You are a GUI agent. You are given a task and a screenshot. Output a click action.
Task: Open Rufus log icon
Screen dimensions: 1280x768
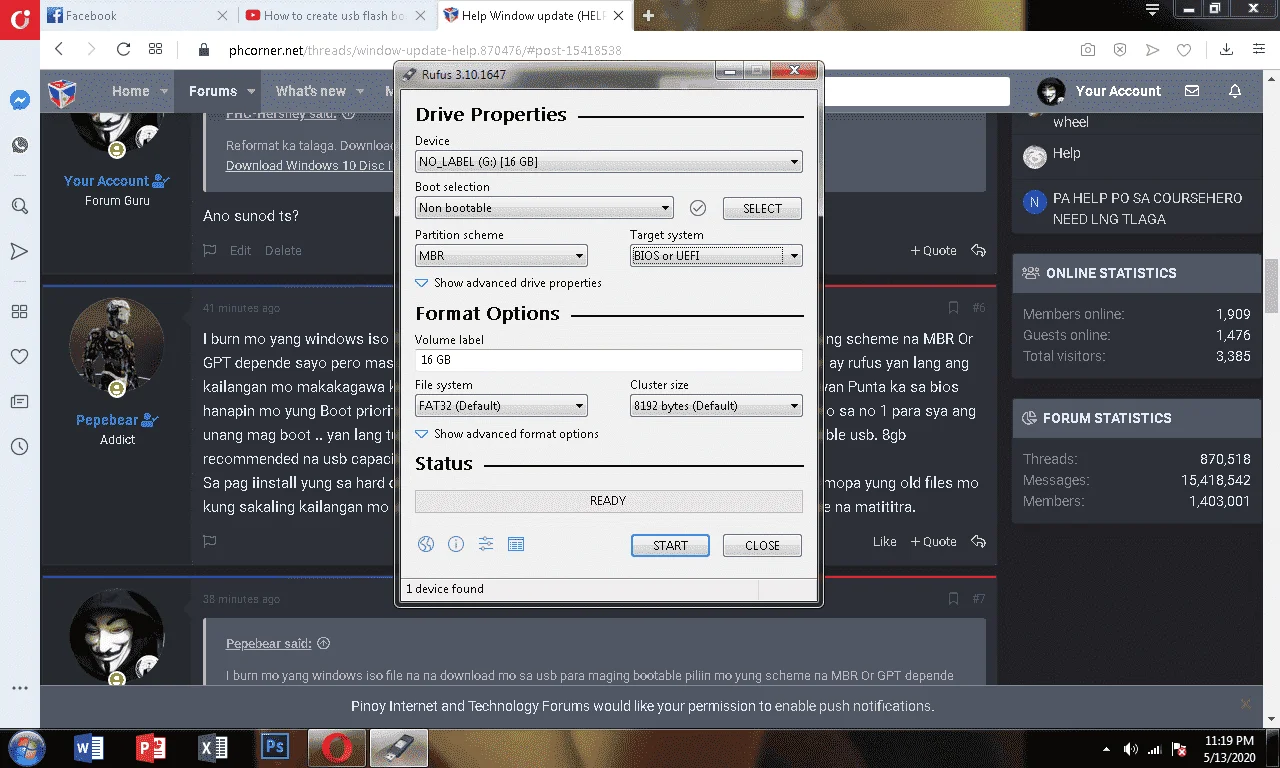(x=516, y=544)
